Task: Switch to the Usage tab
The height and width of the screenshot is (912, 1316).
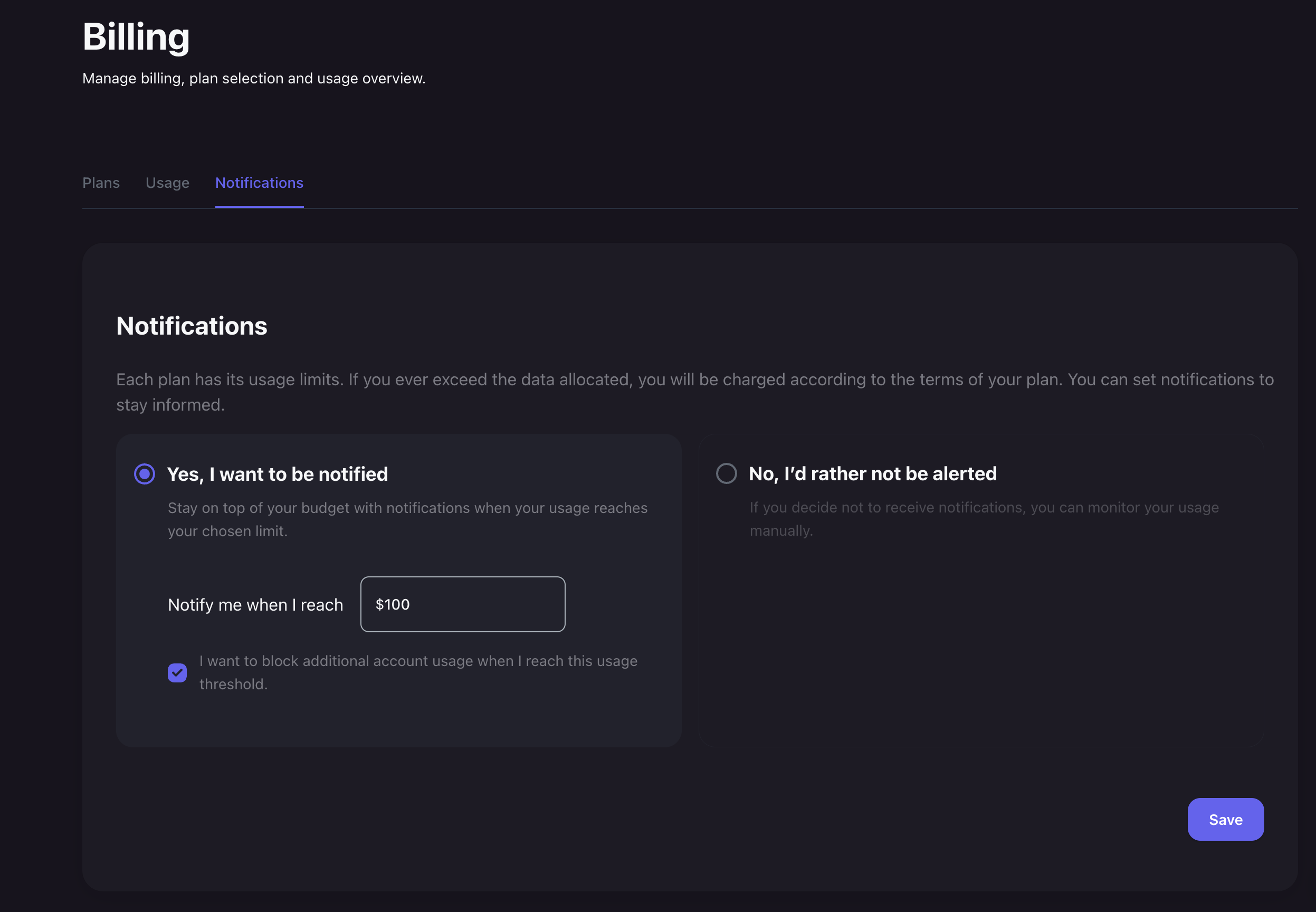Action: 167,183
